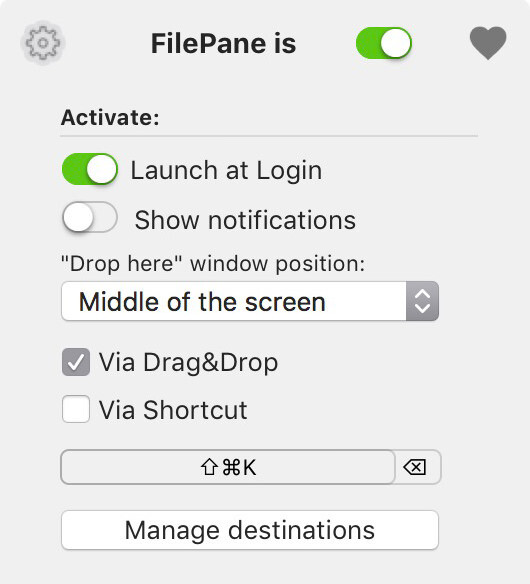The height and width of the screenshot is (584, 530).
Task: Turn off the main FilePane switch
Action: point(384,43)
